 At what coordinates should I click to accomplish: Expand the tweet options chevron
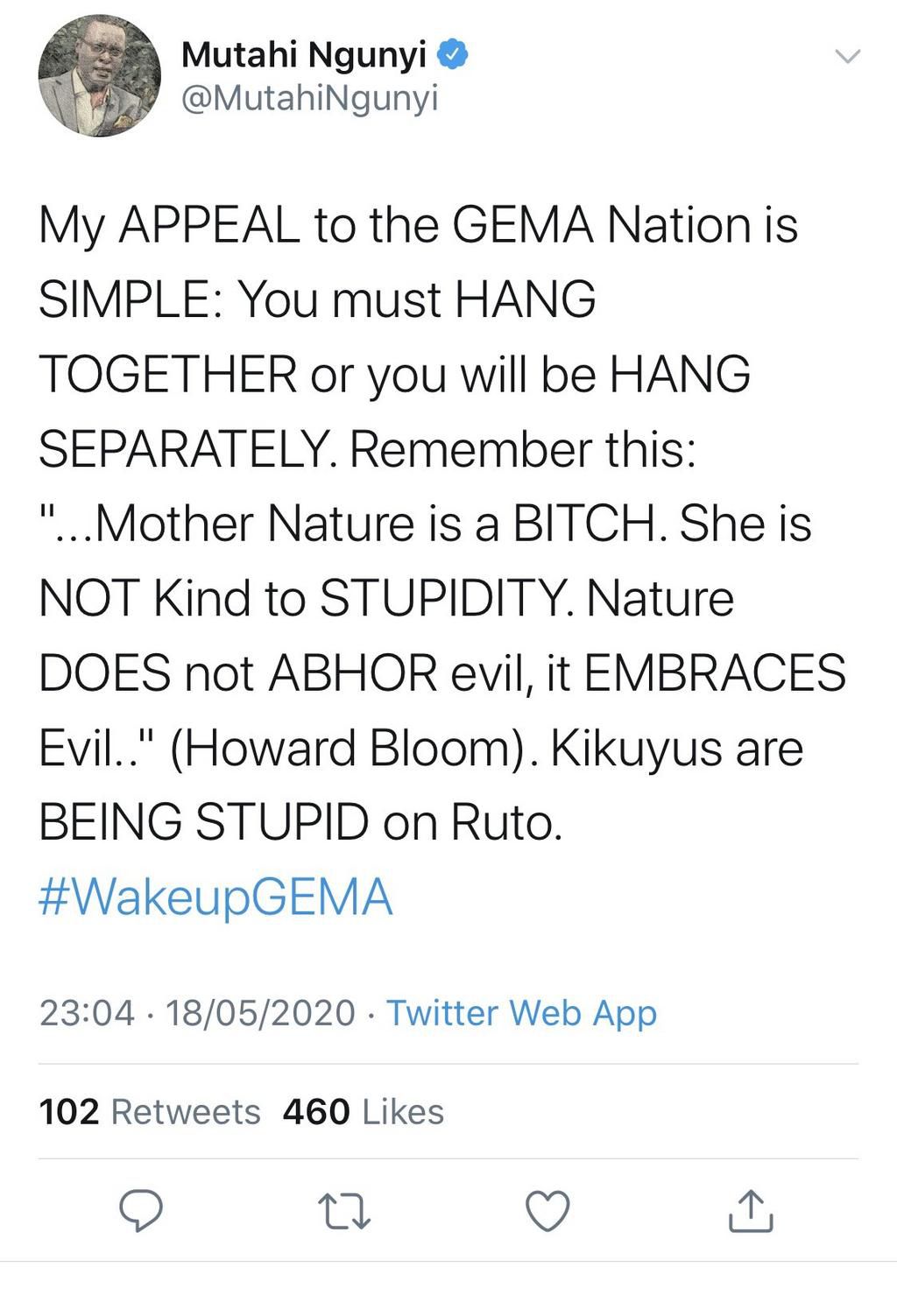pos(849,55)
